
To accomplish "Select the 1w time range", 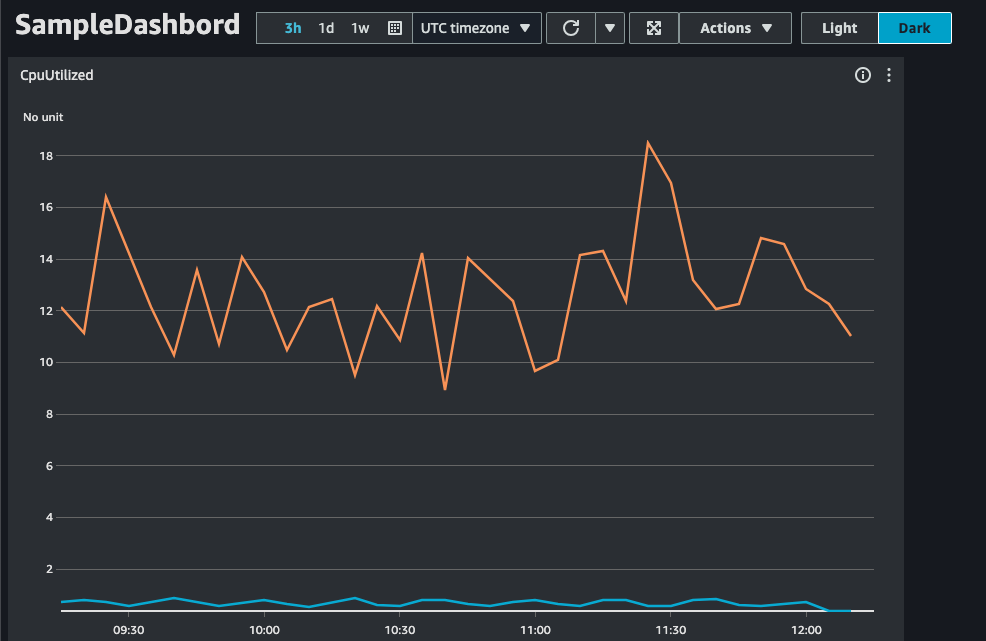I will point(360,28).
